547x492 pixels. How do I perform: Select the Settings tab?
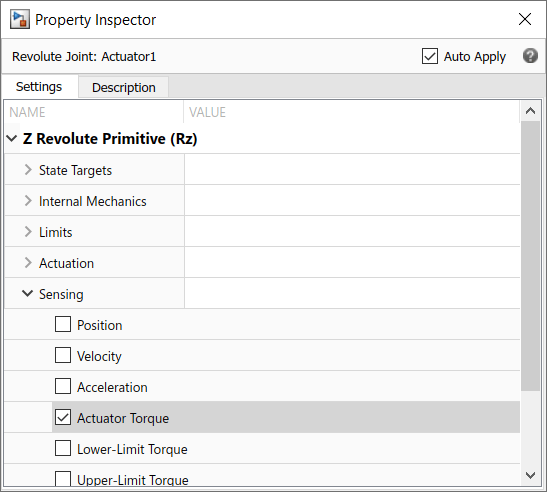point(39,87)
